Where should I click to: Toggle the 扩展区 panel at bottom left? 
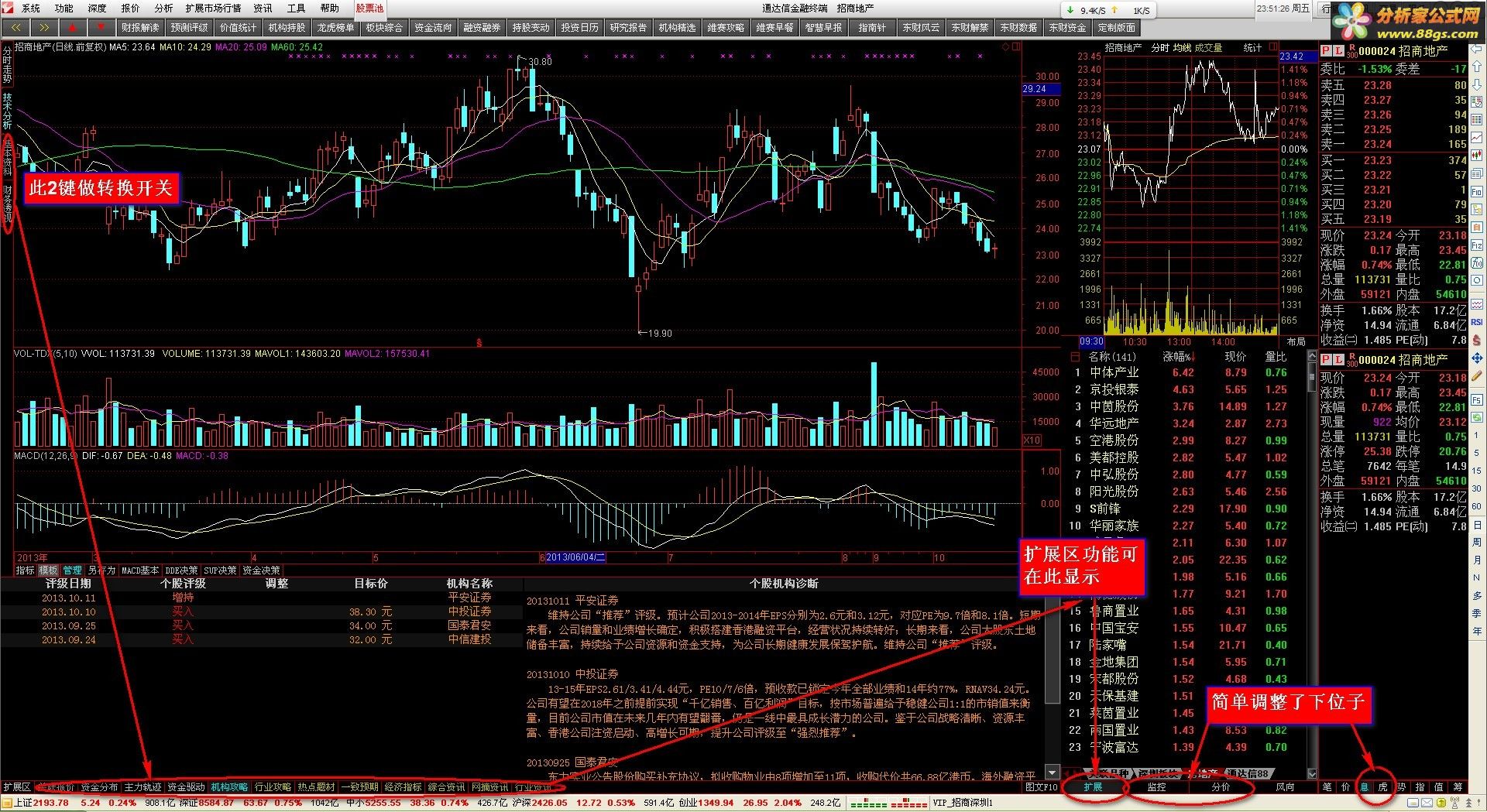pos(17,786)
